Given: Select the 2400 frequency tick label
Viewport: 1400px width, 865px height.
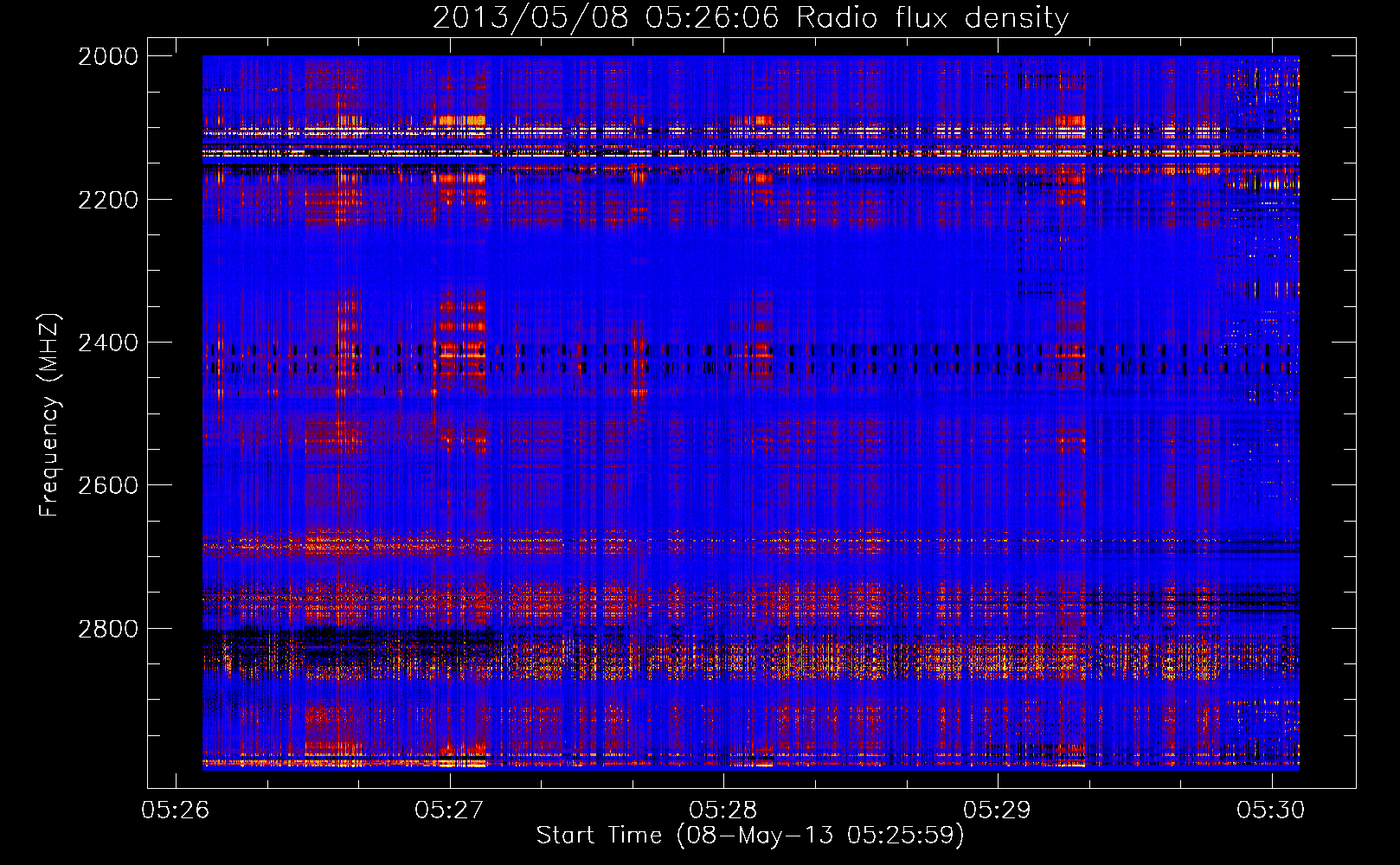Looking at the screenshot, I should click(108, 343).
